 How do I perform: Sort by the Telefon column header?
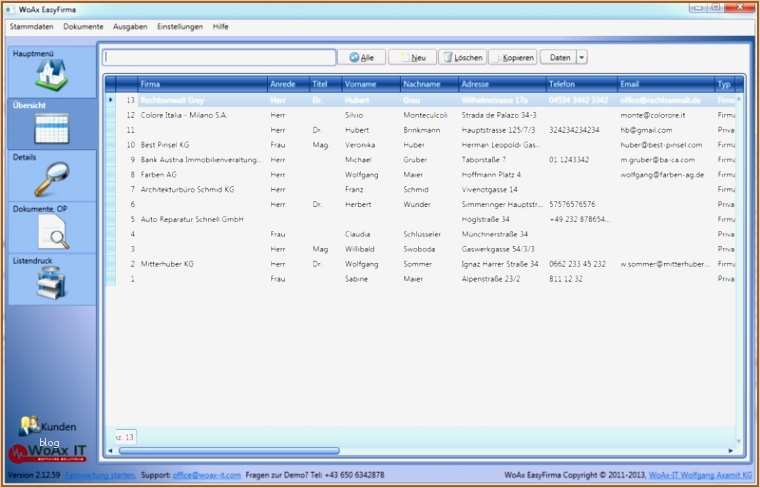pyautogui.click(x=582, y=84)
